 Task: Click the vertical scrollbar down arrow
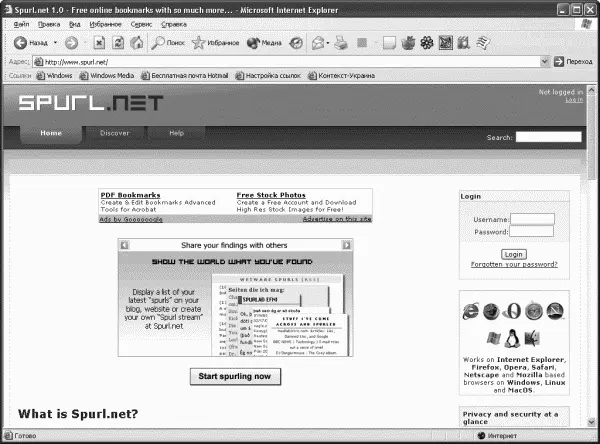(x=591, y=422)
